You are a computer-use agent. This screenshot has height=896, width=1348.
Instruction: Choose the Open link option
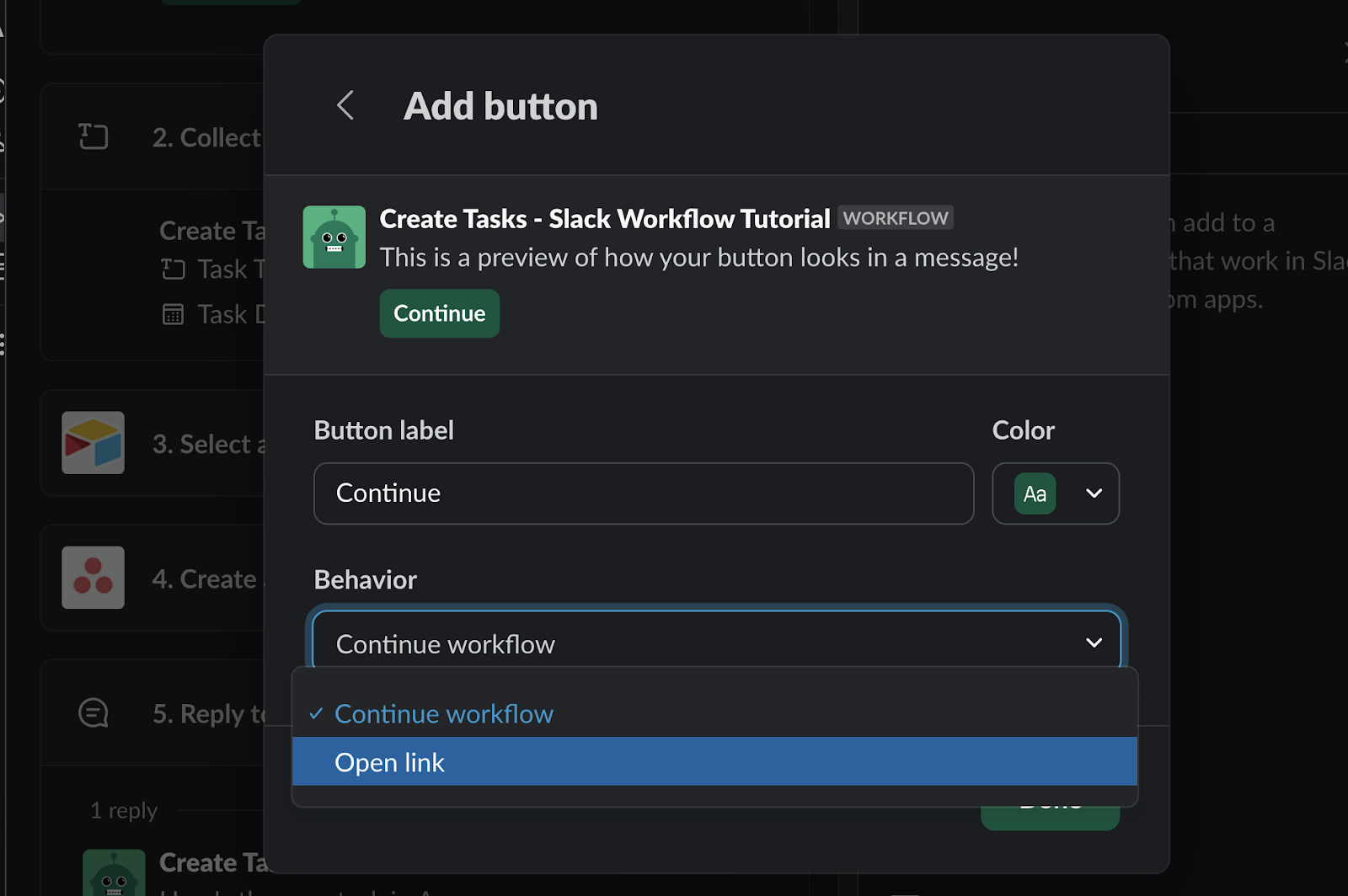tap(714, 762)
